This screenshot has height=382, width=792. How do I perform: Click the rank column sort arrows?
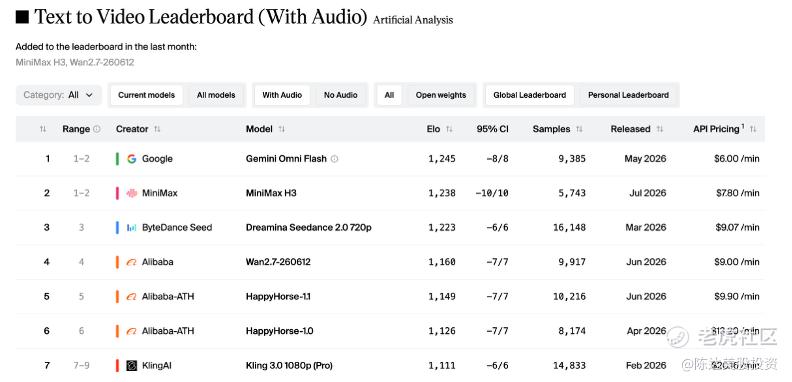tap(43, 129)
